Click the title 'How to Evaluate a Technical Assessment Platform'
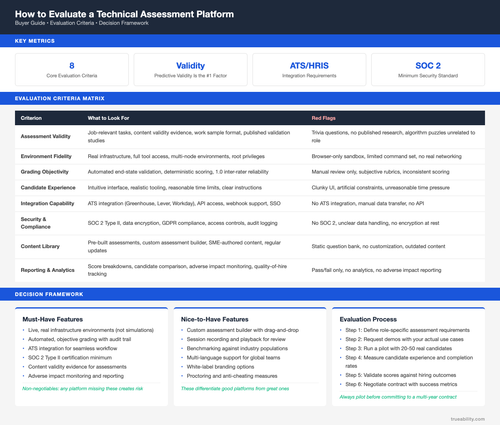The height and width of the screenshot is (425, 500). coord(124,14)
